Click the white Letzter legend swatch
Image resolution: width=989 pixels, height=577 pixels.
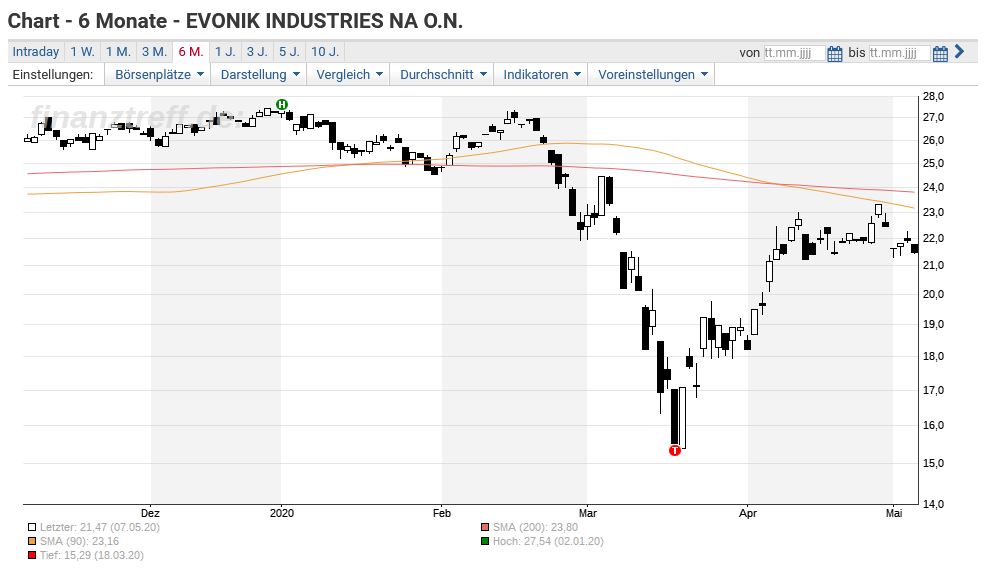(32, 527)
